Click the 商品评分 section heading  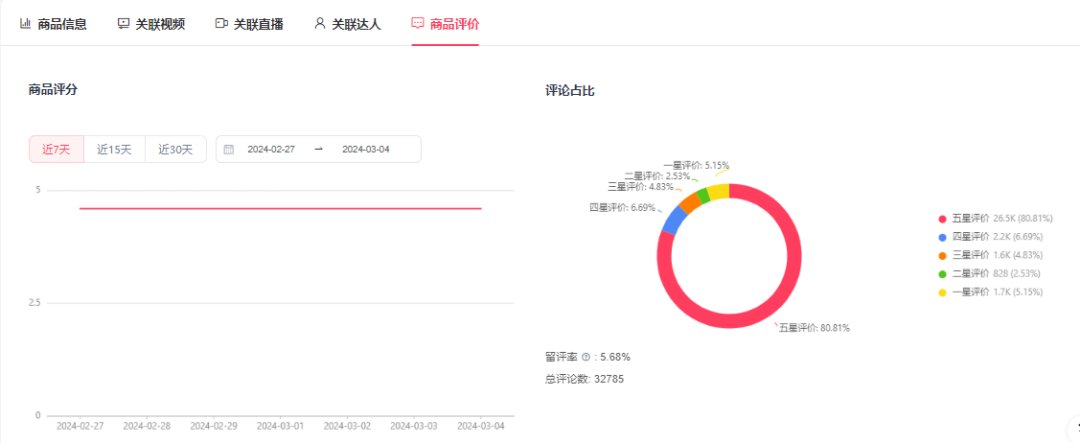point(52,89)
